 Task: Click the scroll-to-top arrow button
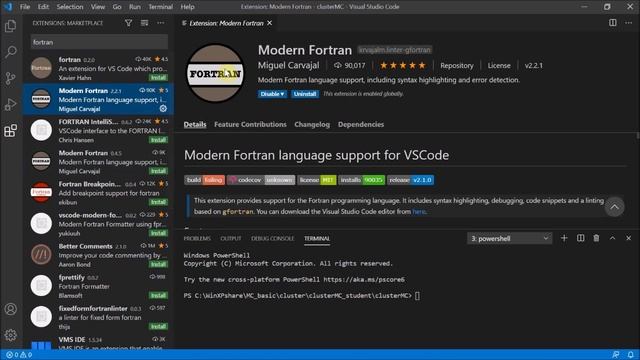614,207
